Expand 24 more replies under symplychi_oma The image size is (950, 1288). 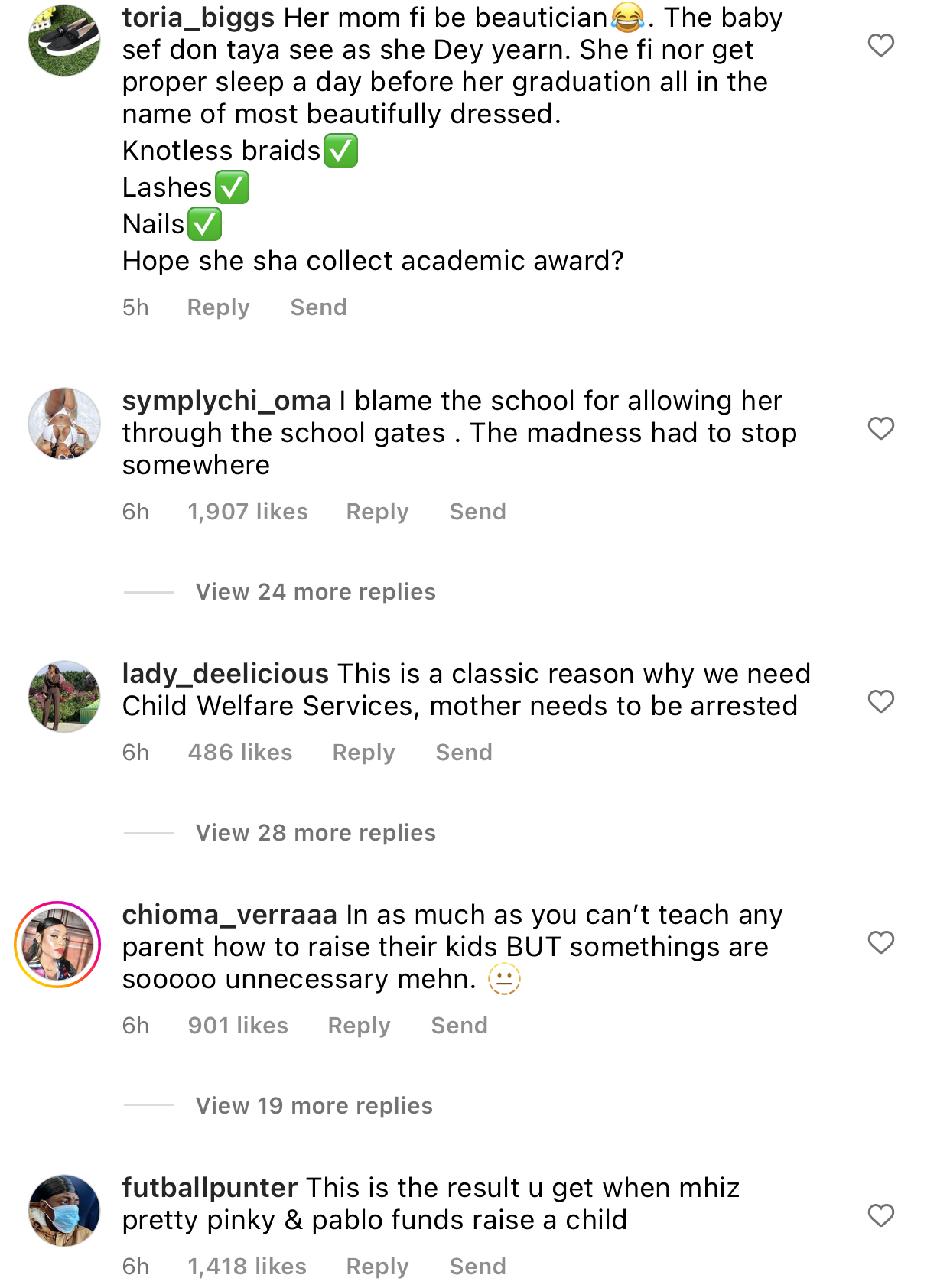(315, 592)
